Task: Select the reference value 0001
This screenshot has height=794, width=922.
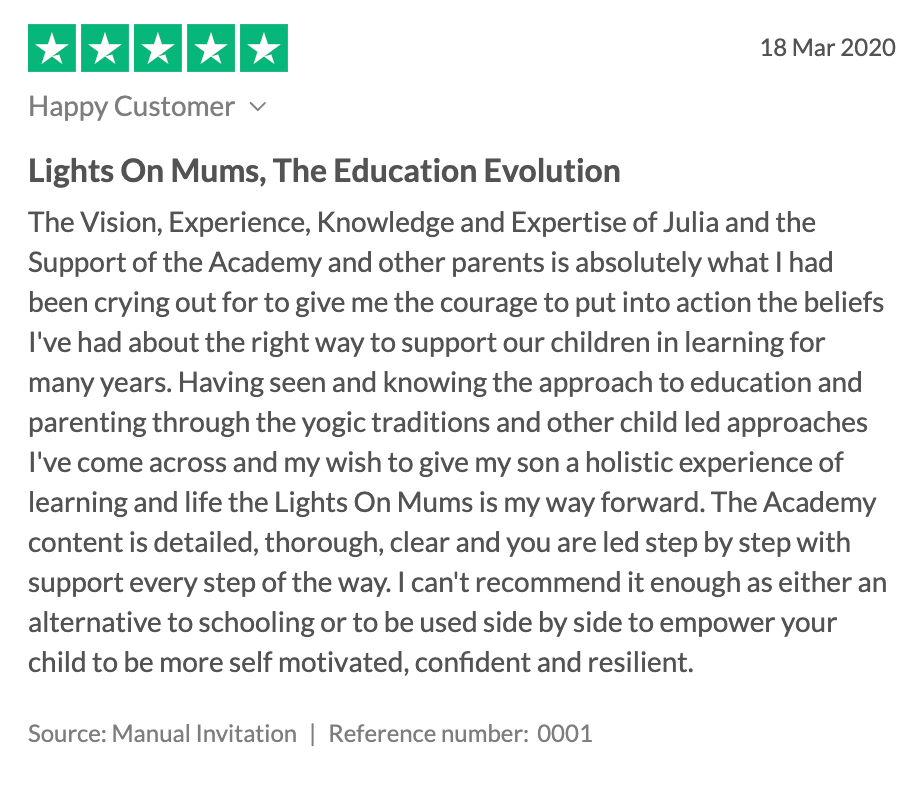Action: (565, 734)
